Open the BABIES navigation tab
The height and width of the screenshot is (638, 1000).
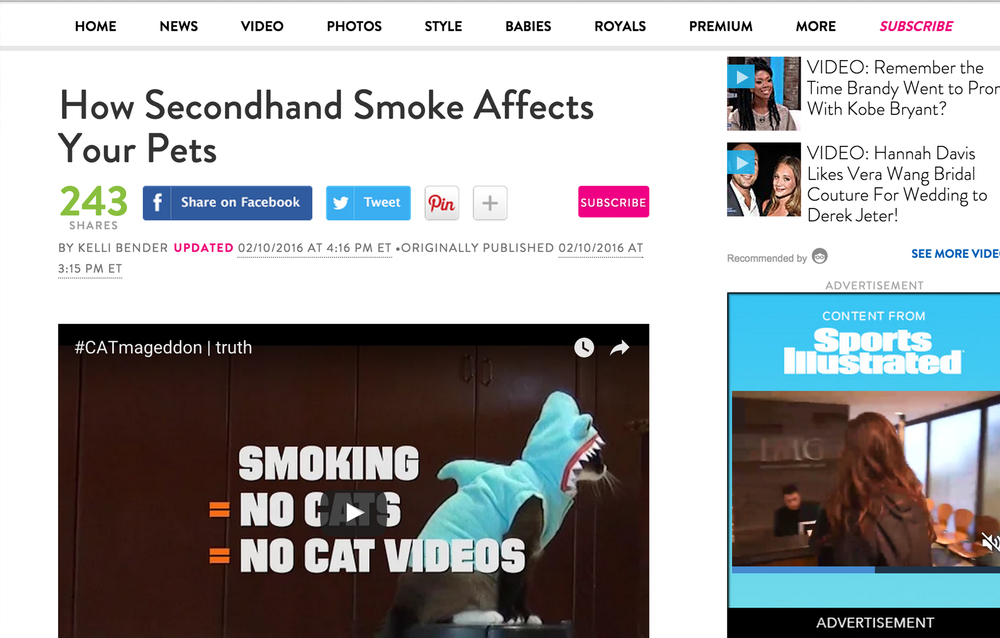pos(528,26)
